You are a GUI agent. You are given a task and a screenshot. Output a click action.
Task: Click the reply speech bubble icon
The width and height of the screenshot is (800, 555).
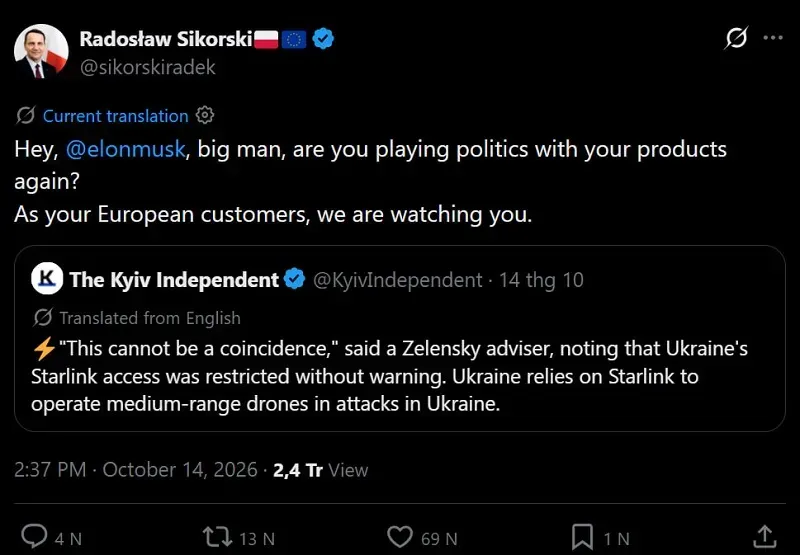[x=34, y=537]
